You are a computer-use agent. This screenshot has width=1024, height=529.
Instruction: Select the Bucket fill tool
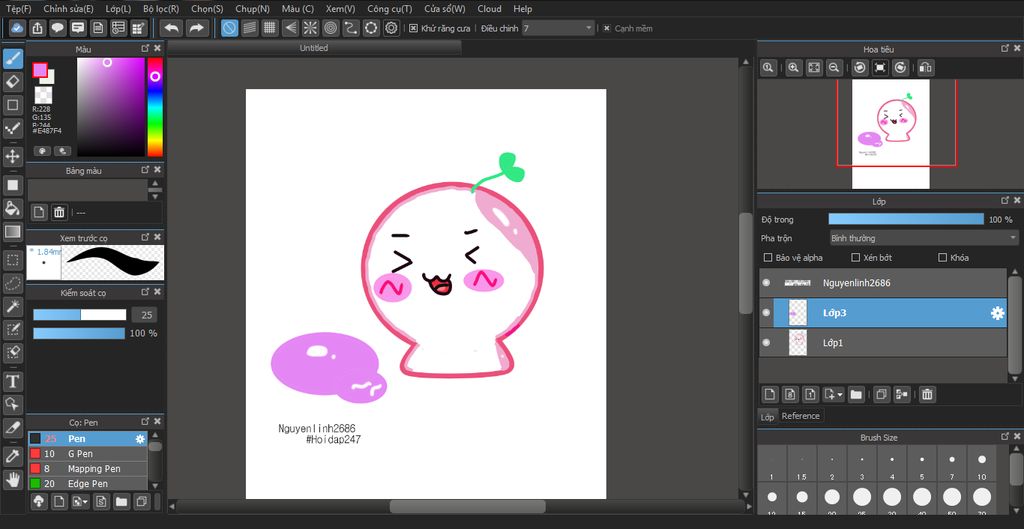click(12, 208)
